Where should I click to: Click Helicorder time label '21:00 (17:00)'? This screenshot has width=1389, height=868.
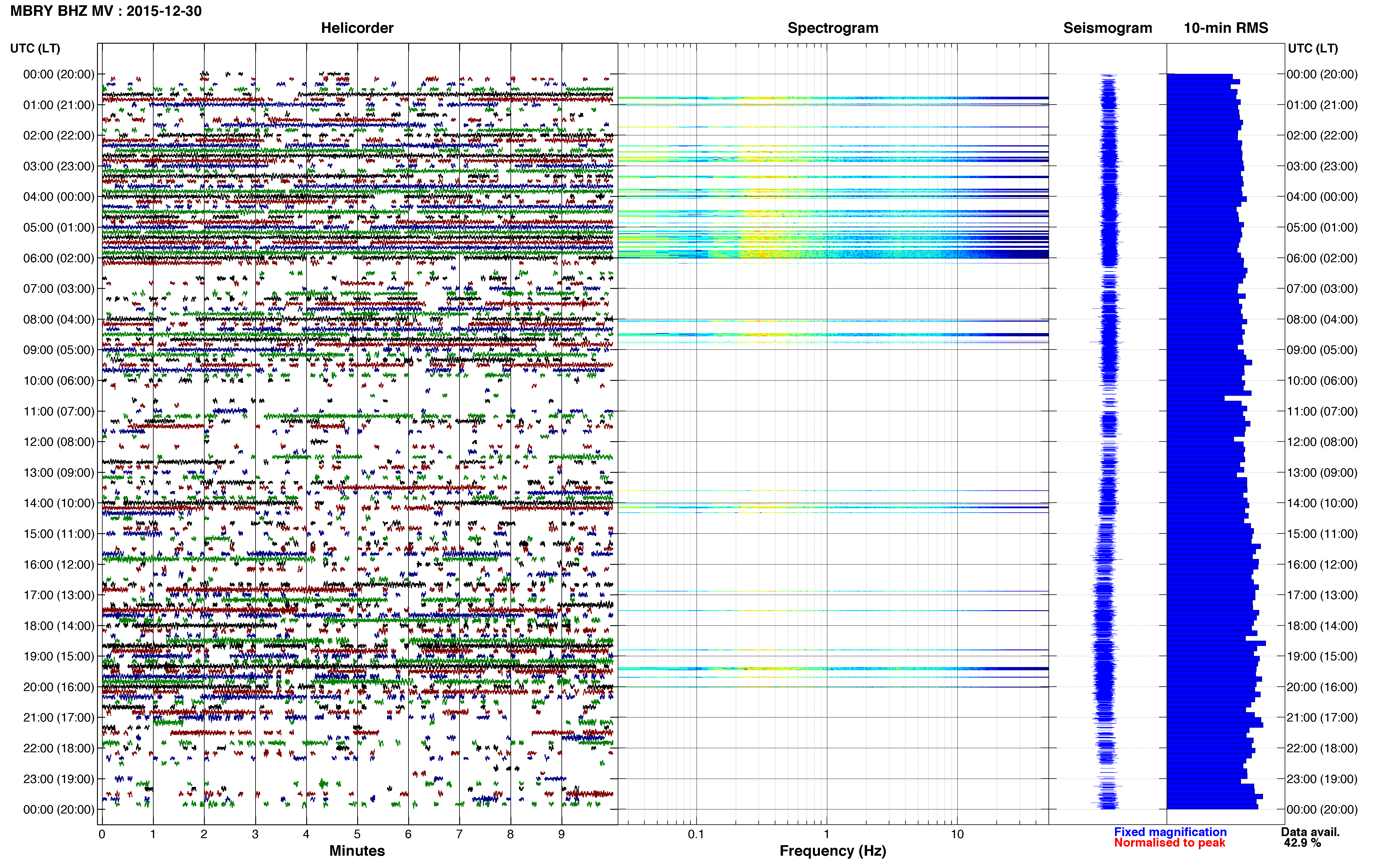click(59, 718)
